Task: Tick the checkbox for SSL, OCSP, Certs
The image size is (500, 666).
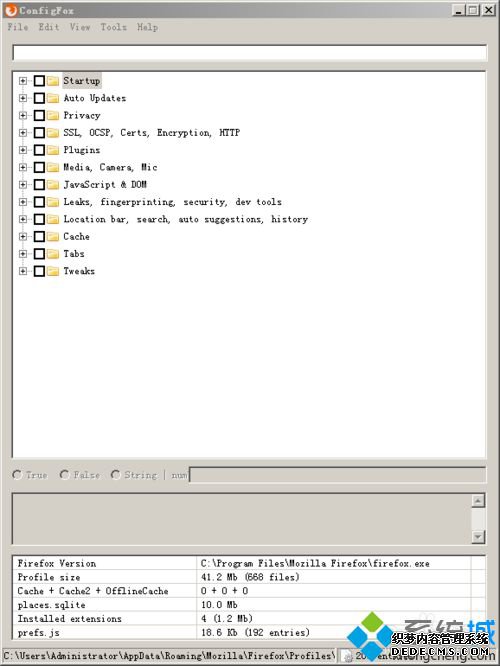Action: coord(39,133)
